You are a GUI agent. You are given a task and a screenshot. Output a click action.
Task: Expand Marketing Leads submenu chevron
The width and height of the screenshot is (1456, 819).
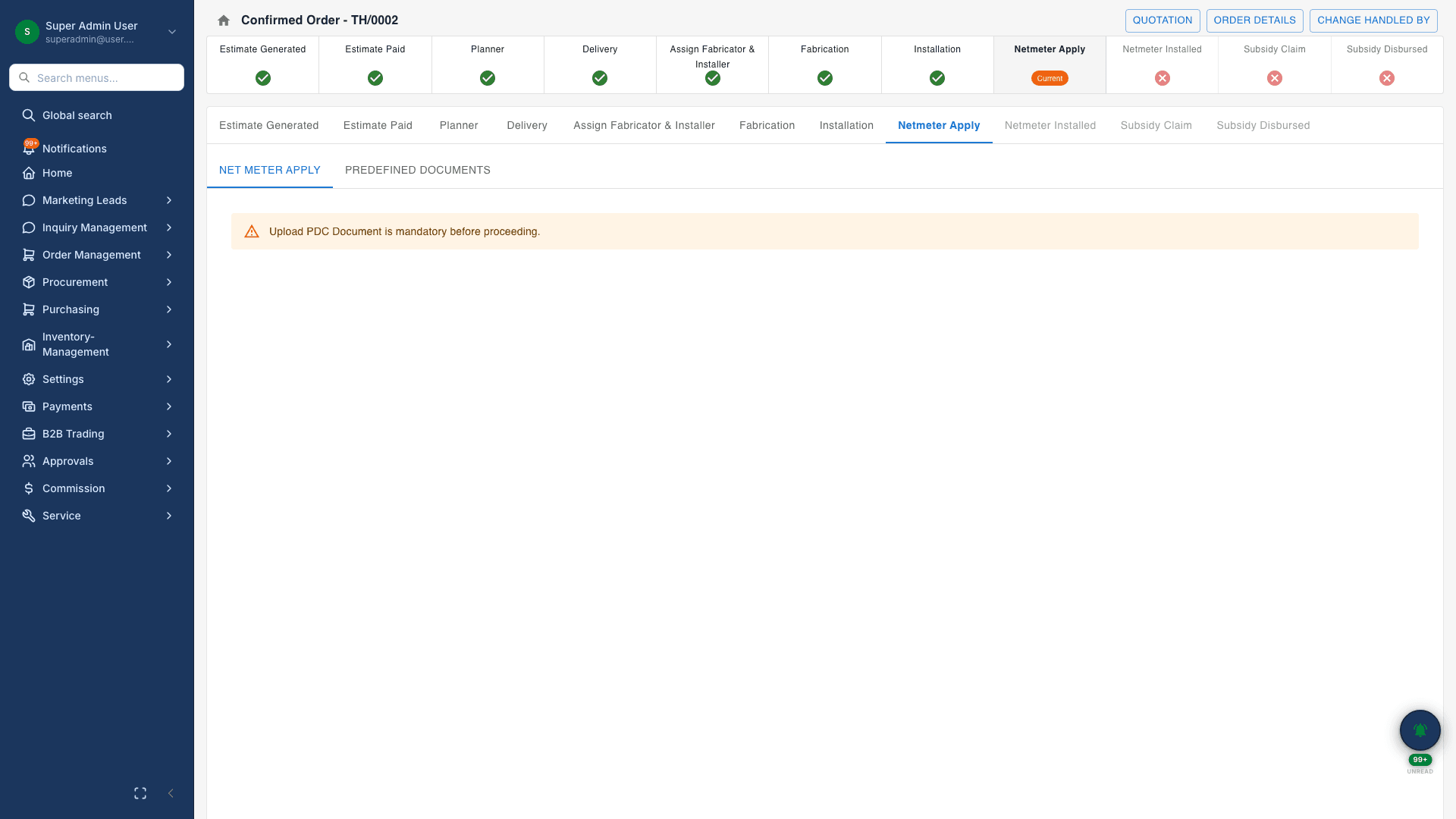coord(169,200)
